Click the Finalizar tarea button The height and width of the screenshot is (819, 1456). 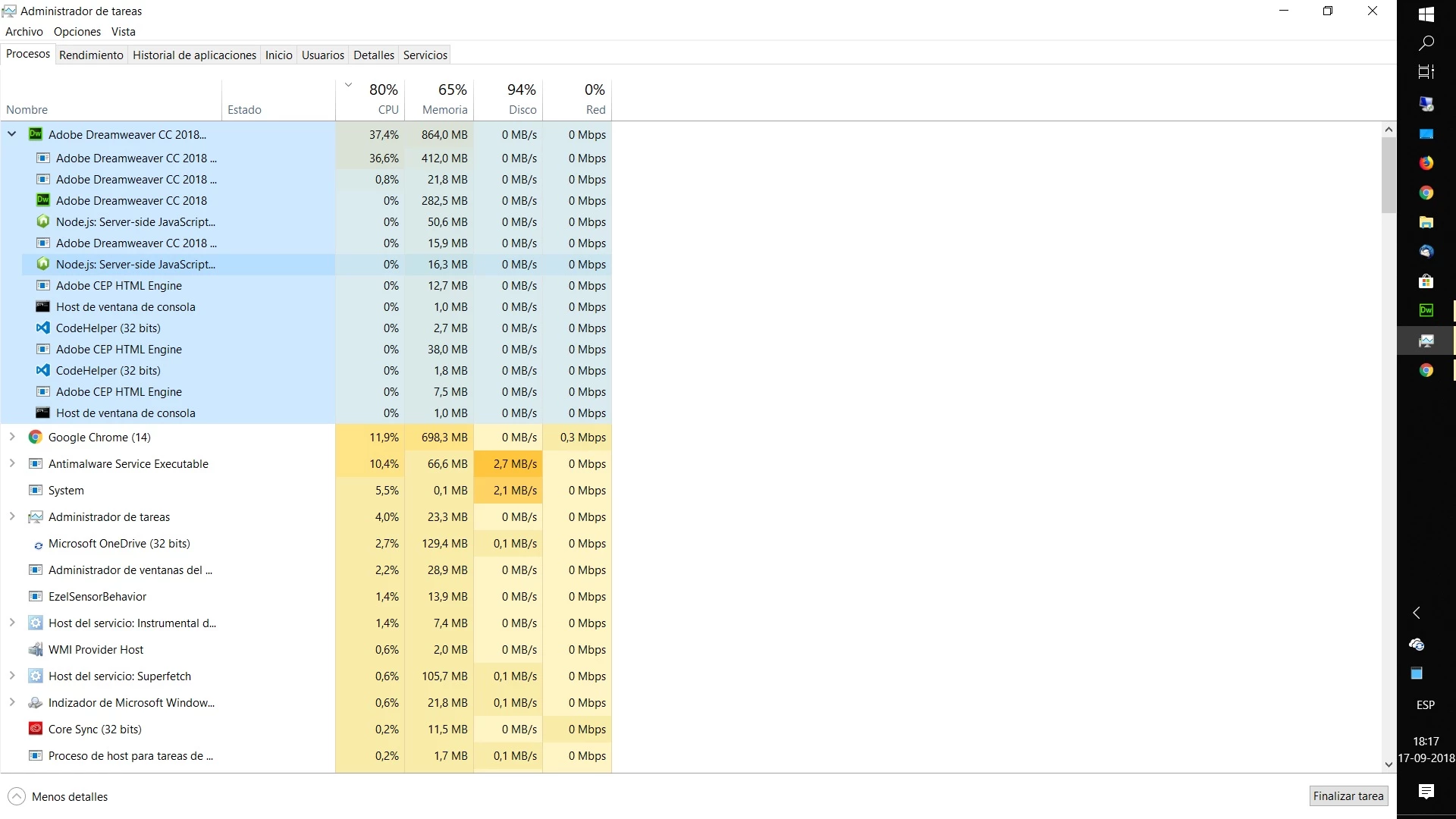coord(1348,796)
